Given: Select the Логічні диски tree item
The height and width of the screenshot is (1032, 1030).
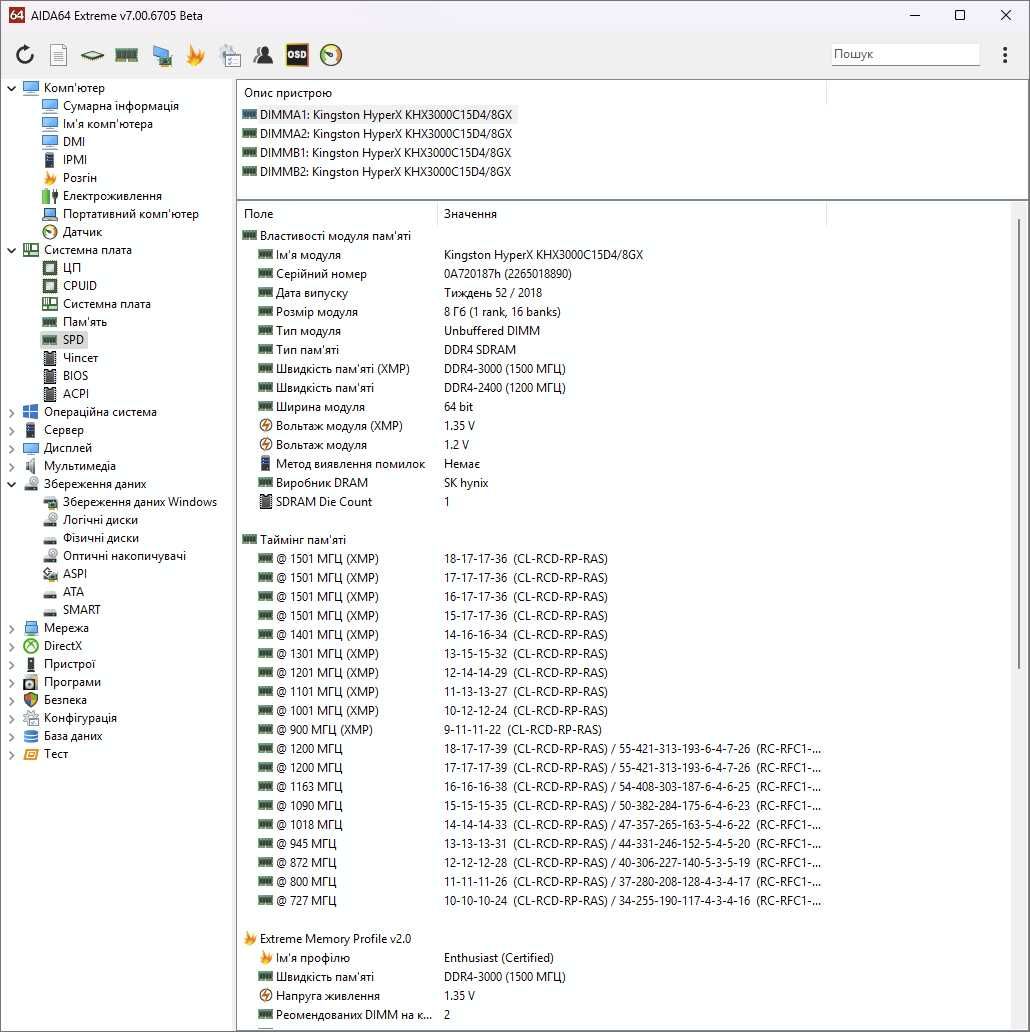Looking at the screenshot, I should tap(100, 520).
